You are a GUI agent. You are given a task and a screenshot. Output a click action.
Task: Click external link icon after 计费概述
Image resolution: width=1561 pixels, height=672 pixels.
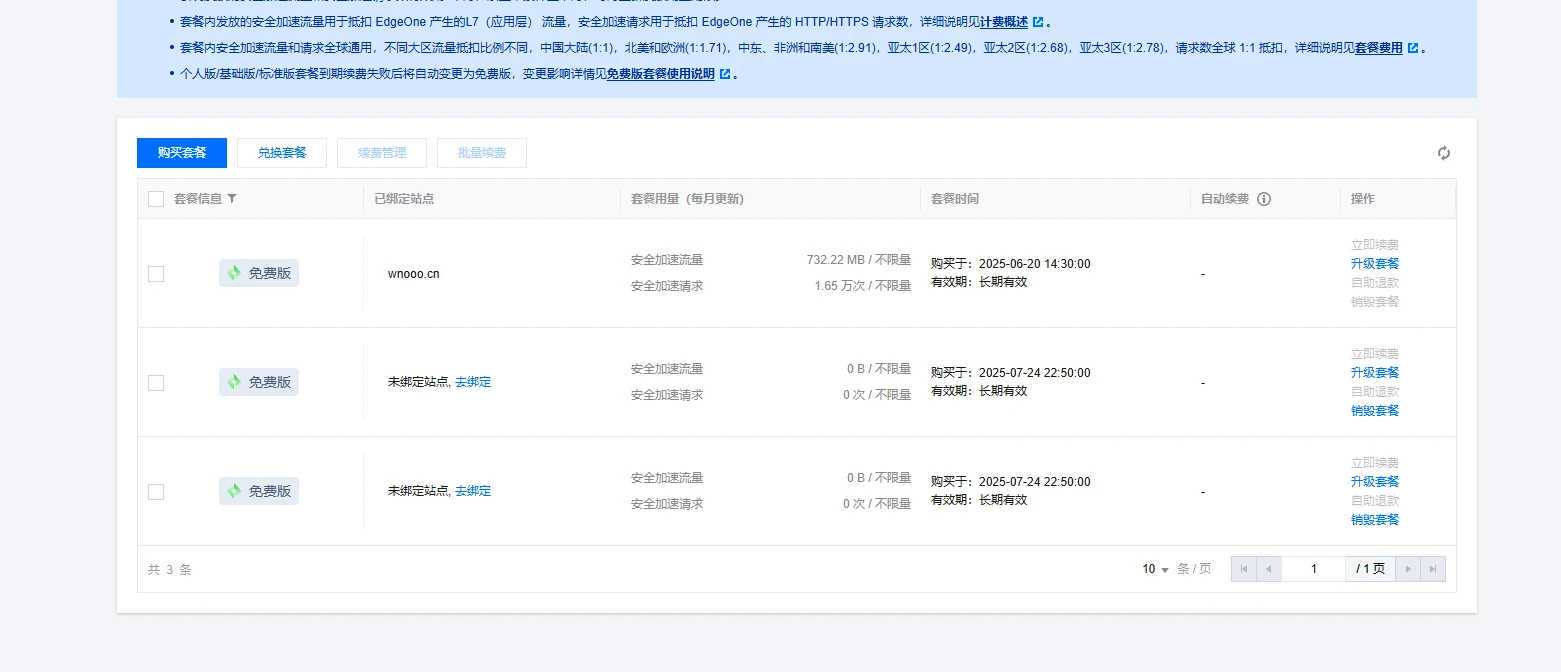click(1037, 22)
